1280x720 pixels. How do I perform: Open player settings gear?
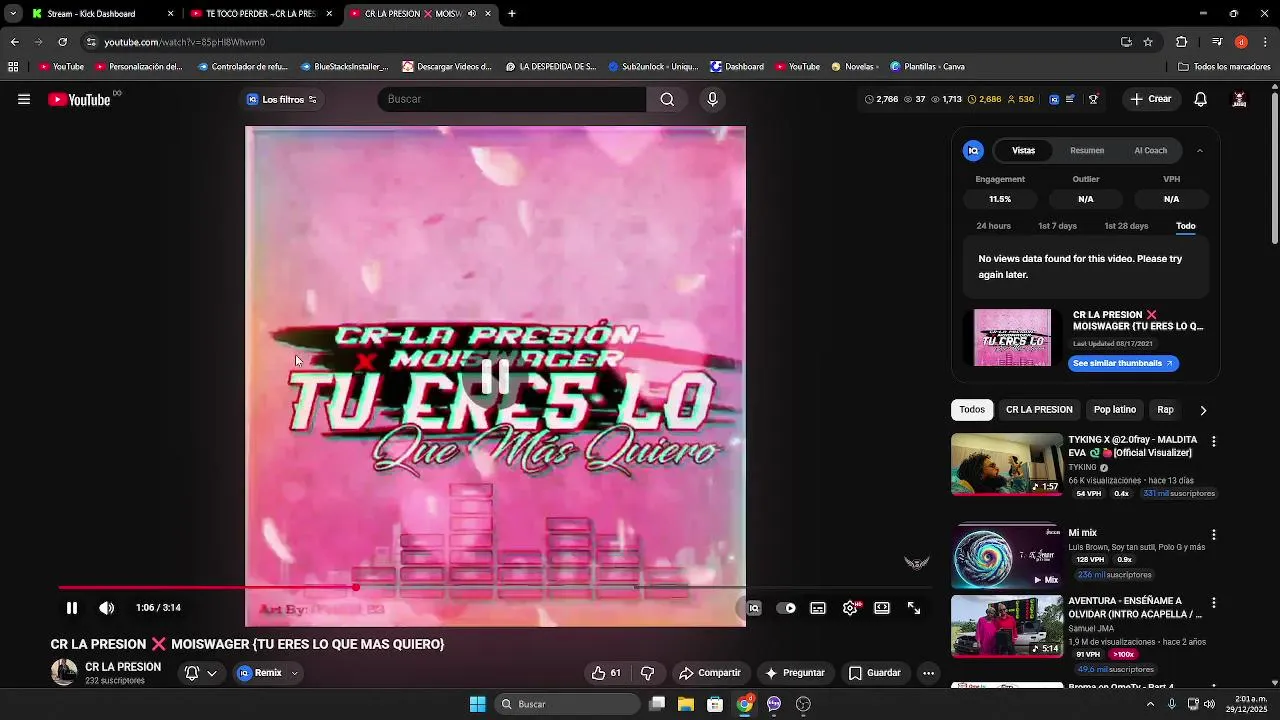click(x=850, y=608)
